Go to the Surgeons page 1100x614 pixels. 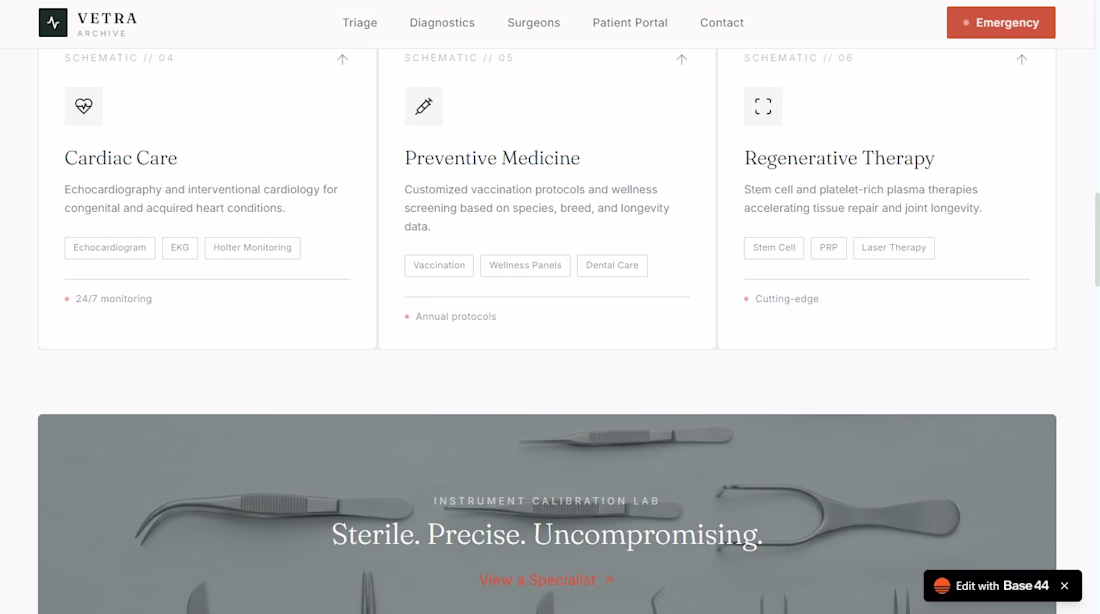coord(534,22)
